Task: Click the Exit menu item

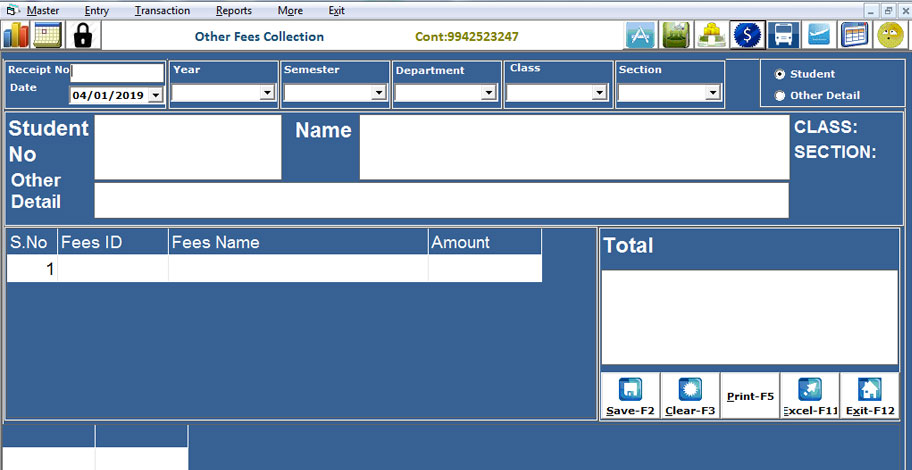Action: pyautogui.click(x=336, y=10)
